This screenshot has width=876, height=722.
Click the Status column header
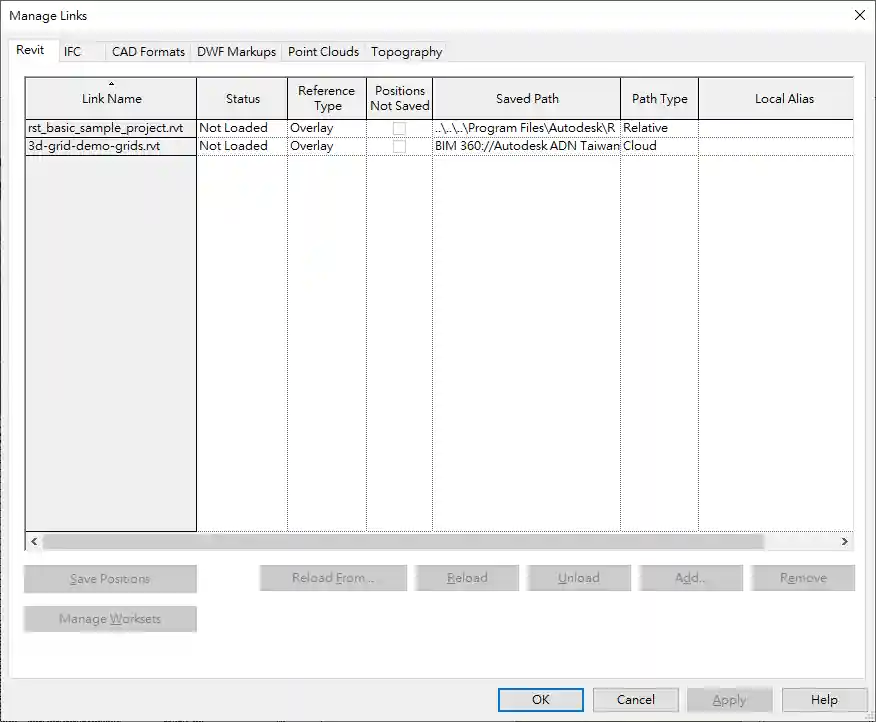click(244, 98)
